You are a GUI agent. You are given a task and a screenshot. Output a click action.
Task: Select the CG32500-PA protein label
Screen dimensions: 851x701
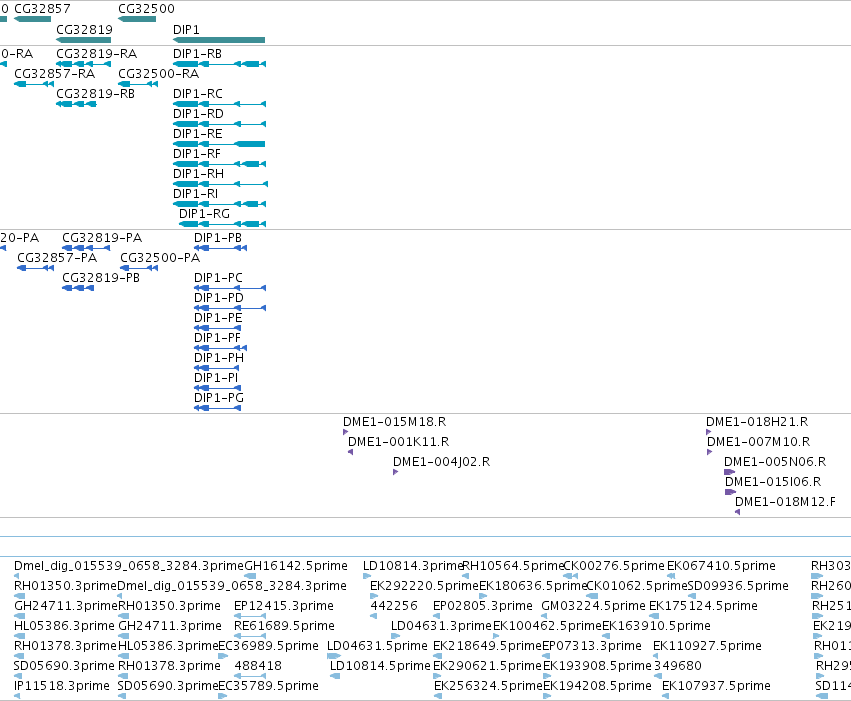pos(160,258)
